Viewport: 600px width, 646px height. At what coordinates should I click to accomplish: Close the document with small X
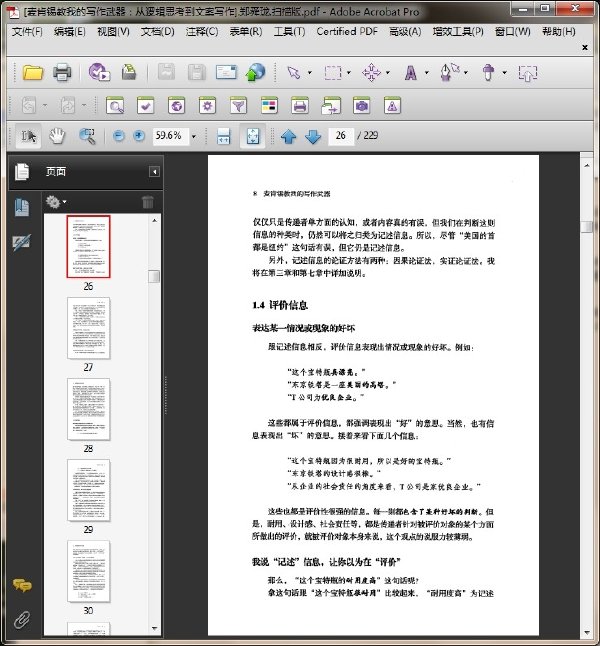(585, 47)
